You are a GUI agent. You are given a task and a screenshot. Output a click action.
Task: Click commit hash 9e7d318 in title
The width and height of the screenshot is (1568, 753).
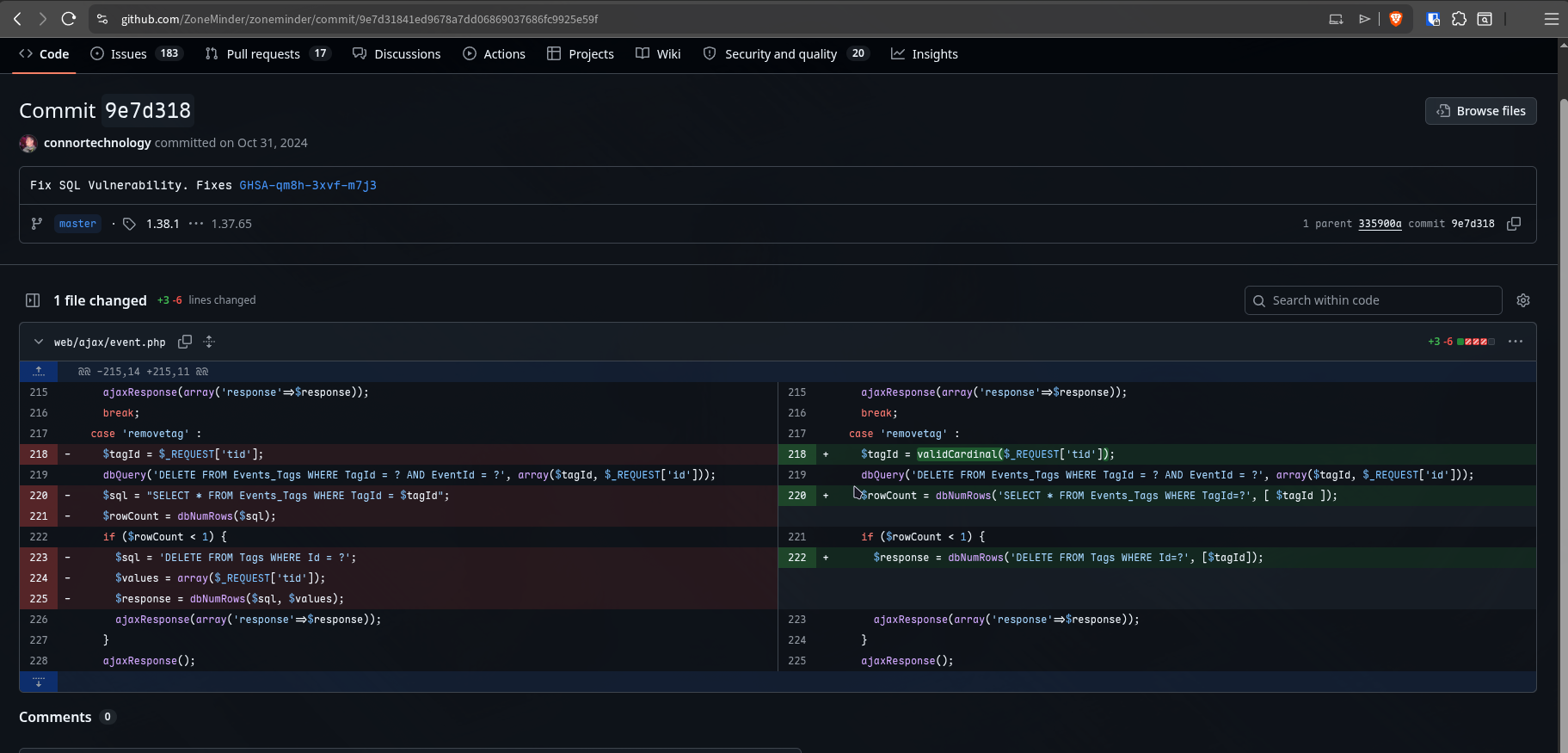pyautogui.click(x=148, y=111)
